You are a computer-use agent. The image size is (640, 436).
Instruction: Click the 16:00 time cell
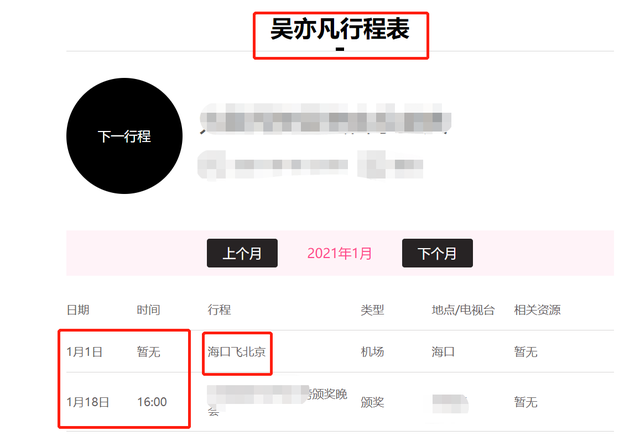pos(152,402)
